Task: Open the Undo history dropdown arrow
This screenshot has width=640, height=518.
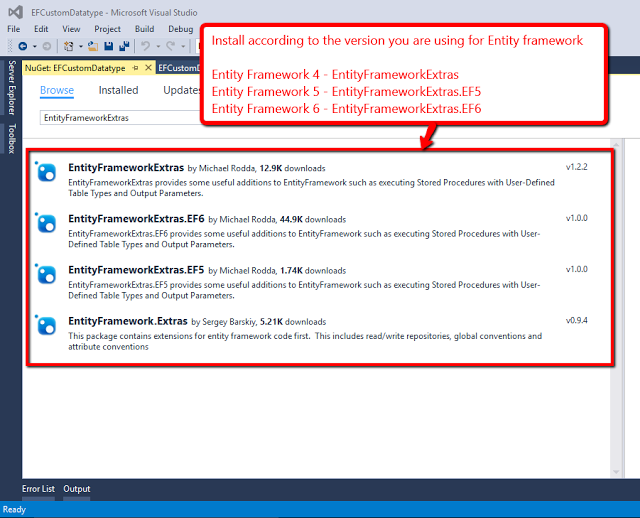Action: 158,47
